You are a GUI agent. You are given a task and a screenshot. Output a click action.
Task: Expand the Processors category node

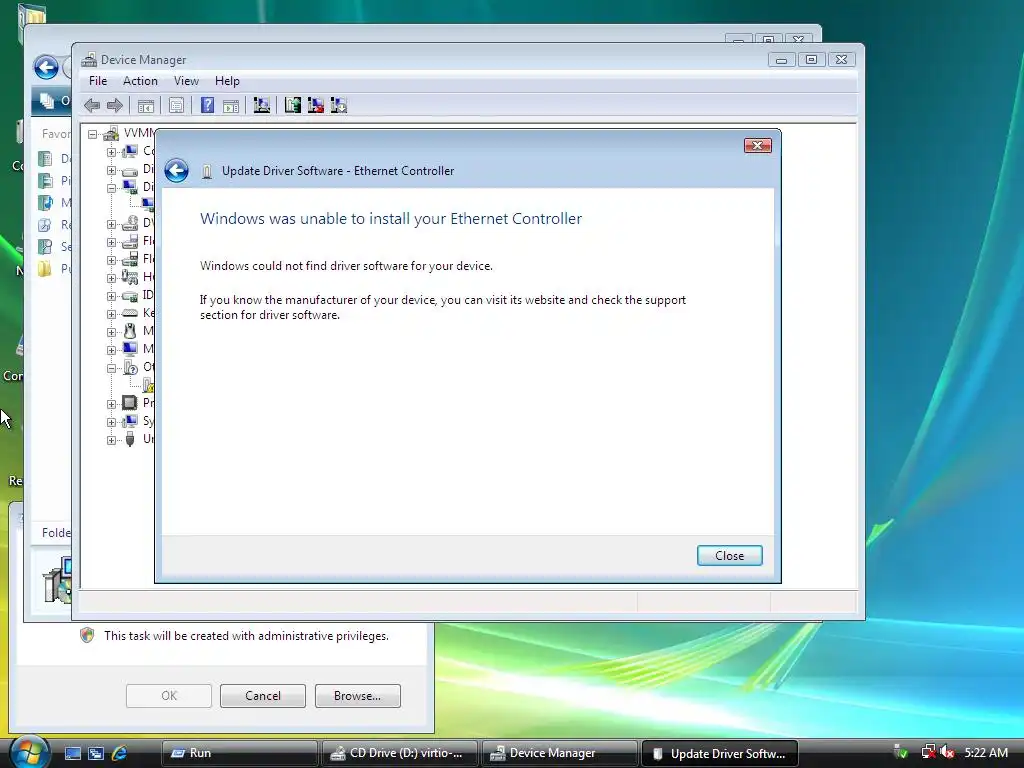coord(112,404)
